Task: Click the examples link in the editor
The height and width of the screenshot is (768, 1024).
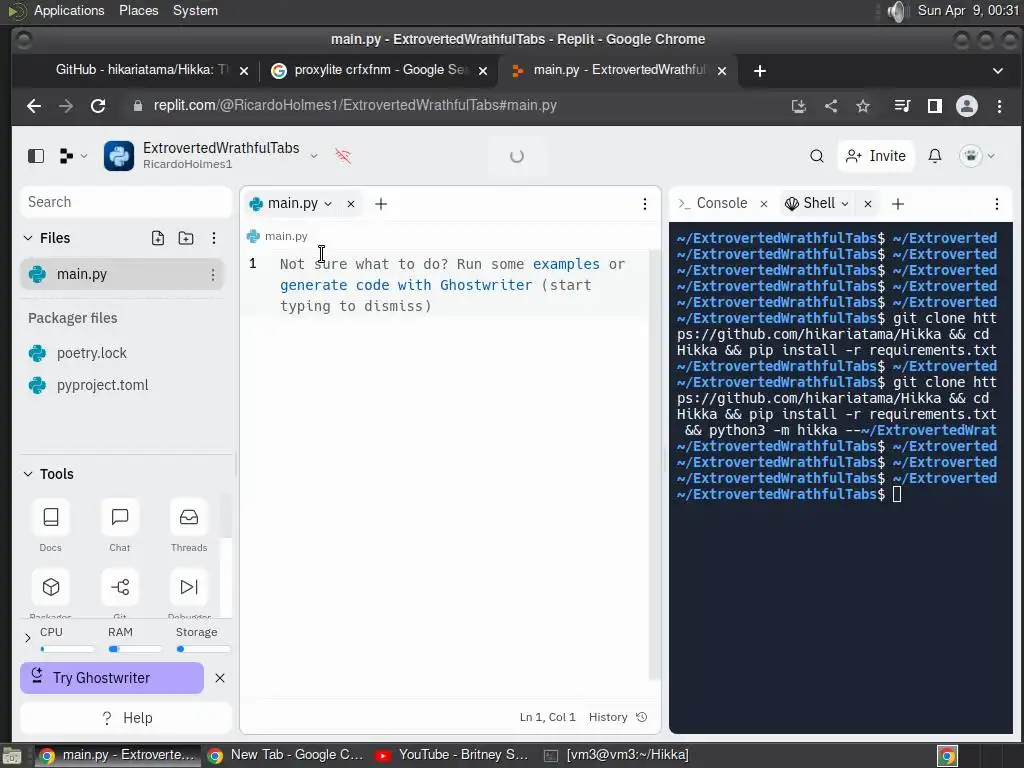Action: point(566,264)
